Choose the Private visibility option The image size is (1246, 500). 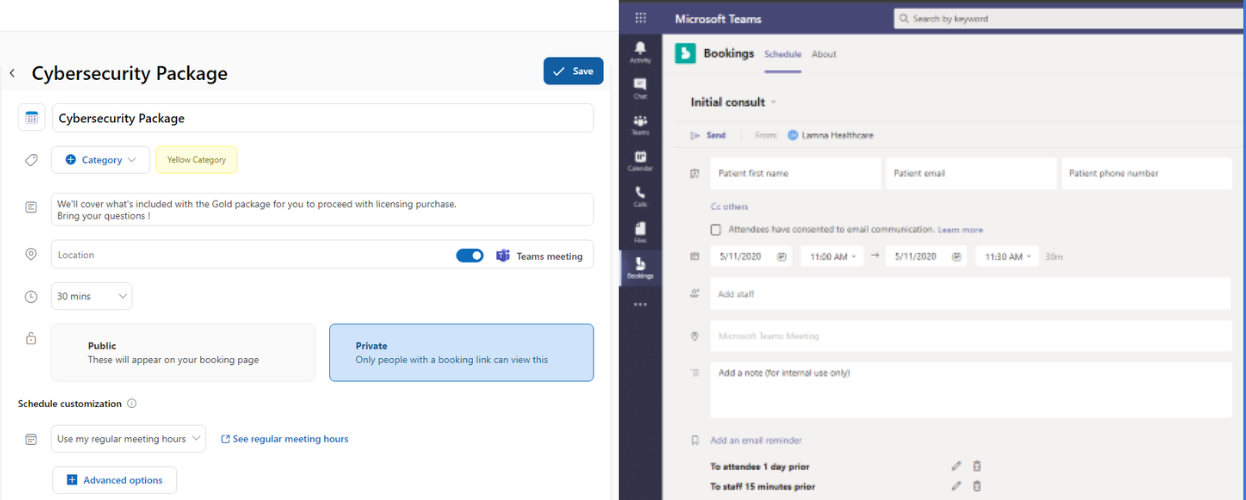tap(461, 352)
